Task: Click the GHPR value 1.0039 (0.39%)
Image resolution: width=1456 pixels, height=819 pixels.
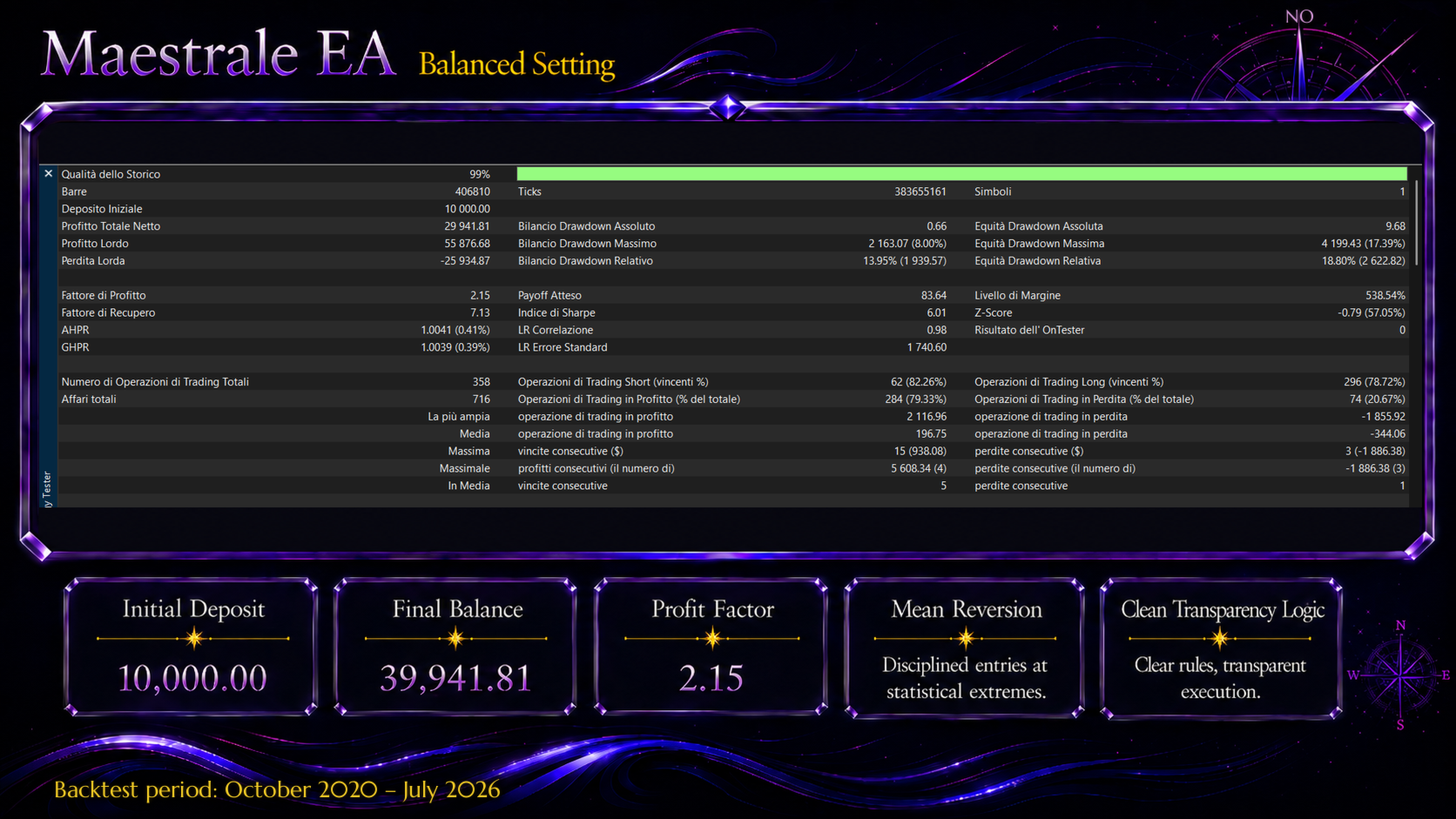Action: pos(455,347)
